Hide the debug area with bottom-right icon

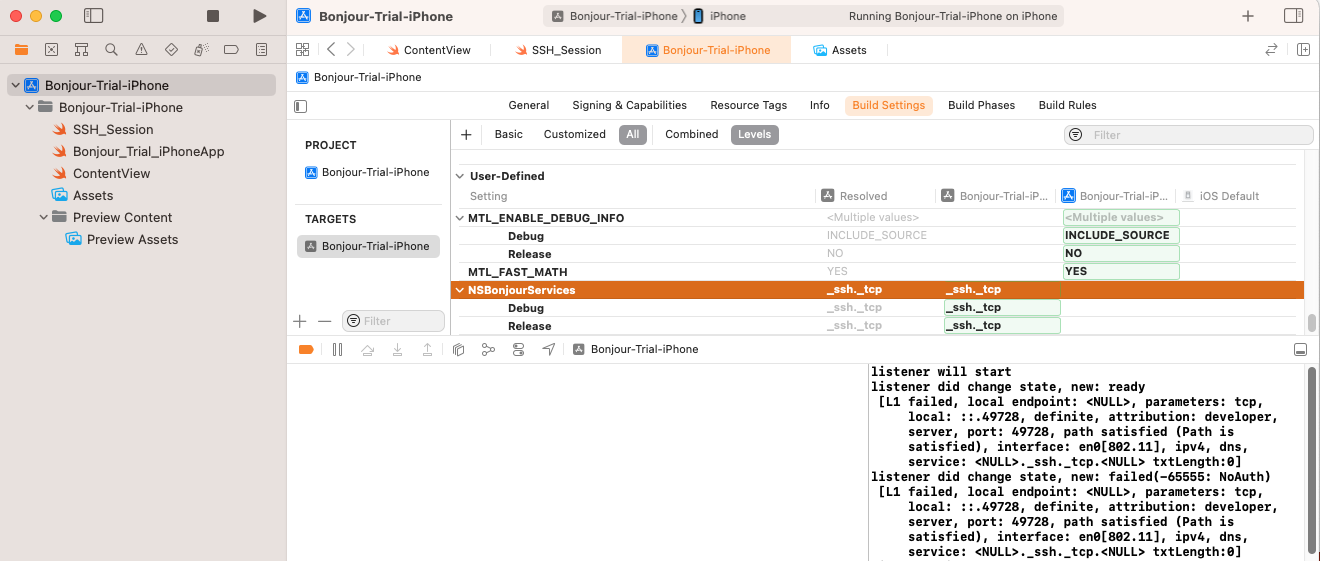(x=1300, y=349)
